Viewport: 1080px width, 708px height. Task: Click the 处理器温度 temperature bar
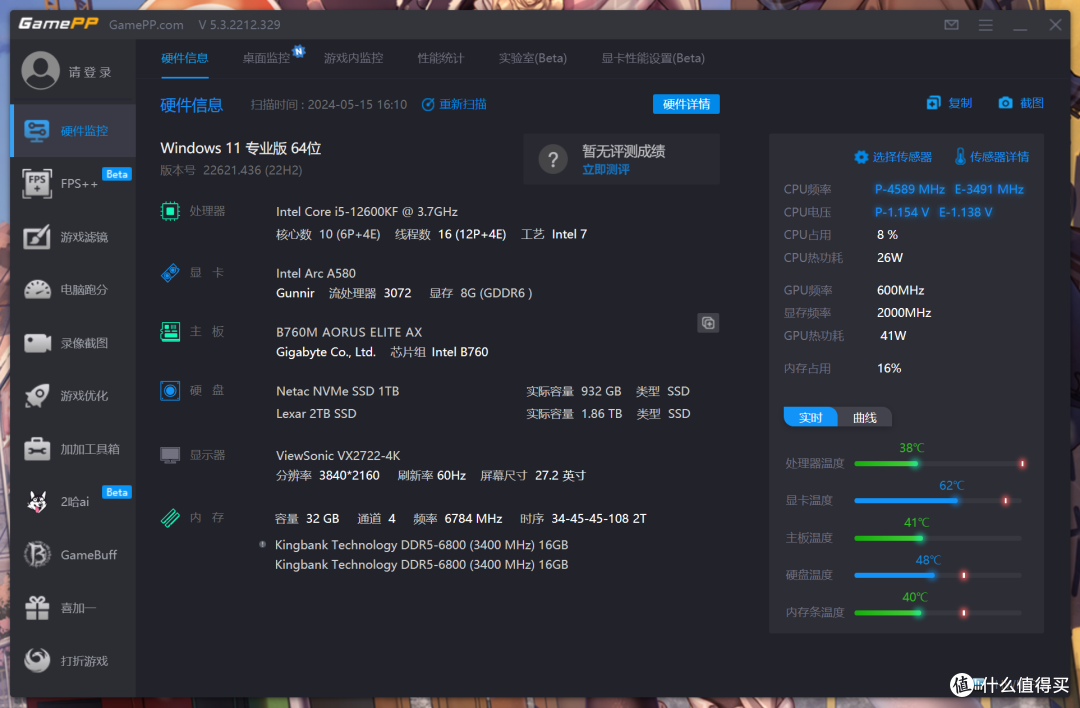point(939,464)
